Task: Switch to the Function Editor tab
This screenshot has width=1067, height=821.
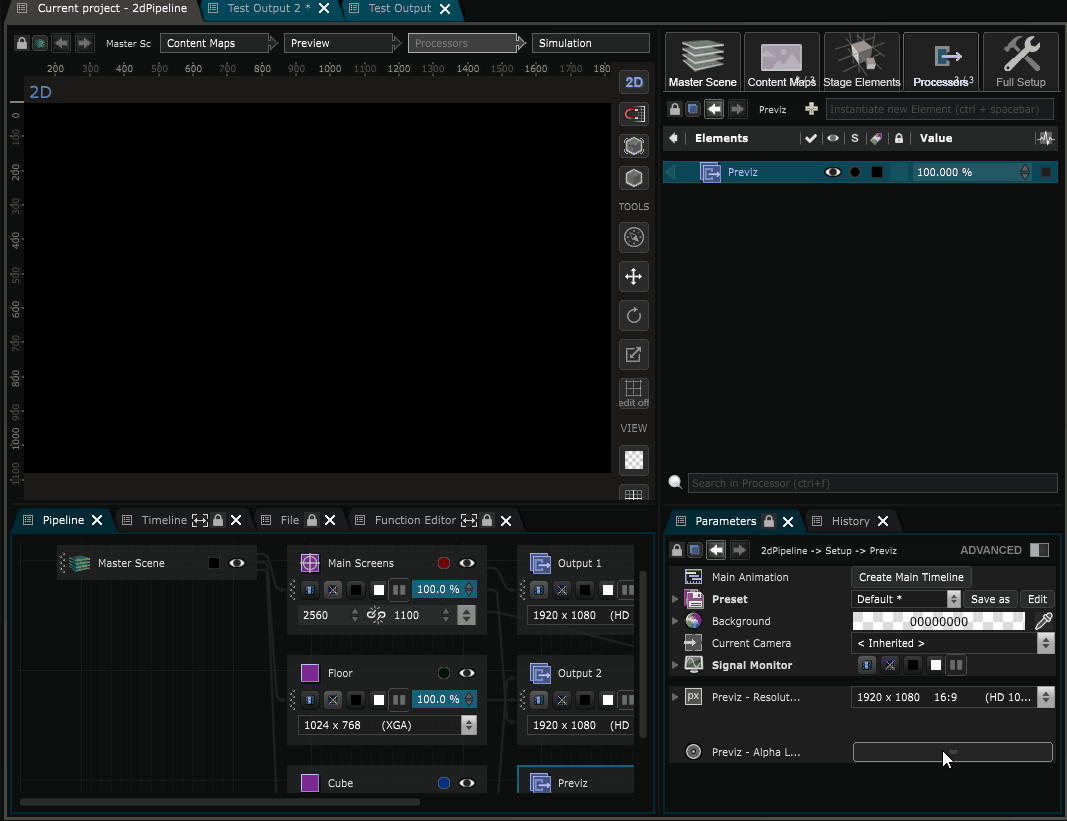Action: tap(415, 520)
